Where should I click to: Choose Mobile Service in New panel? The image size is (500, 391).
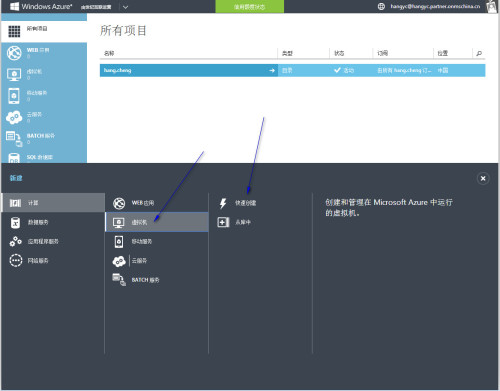[157, 241]
